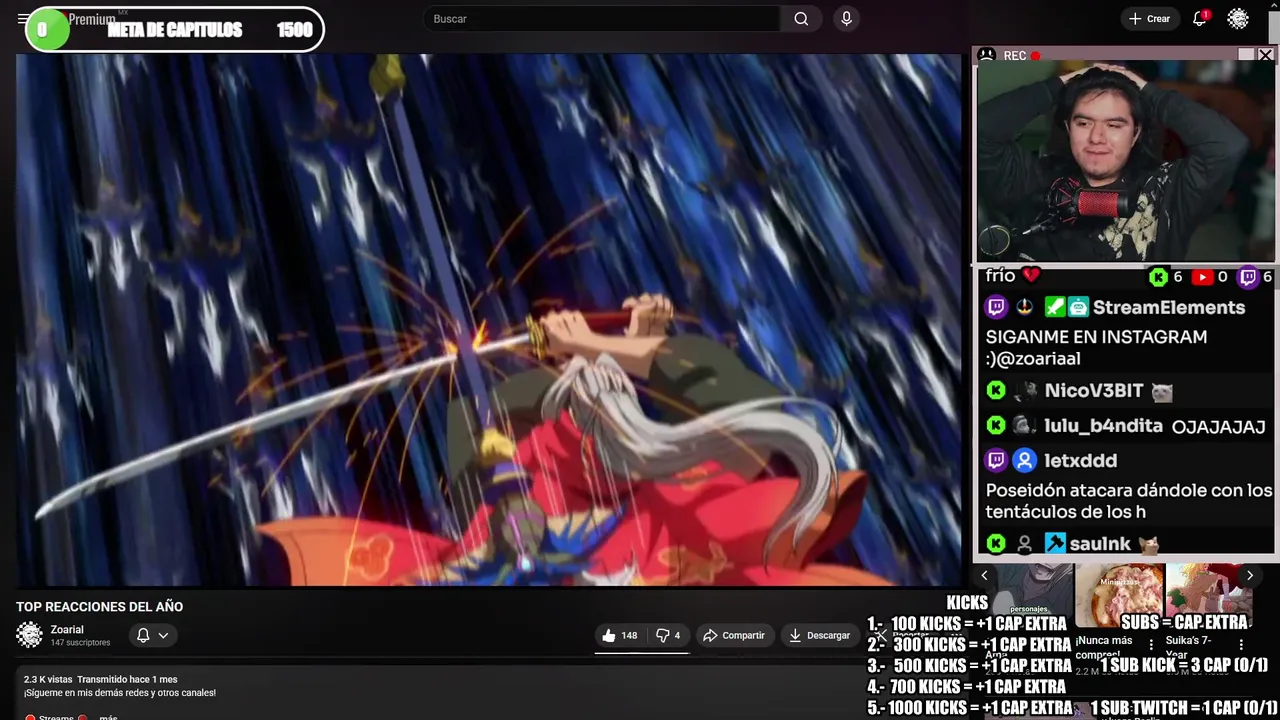This screenshot has width=1280, height=720.
Task: Click saulnk username in chat
Action: 1100,544
